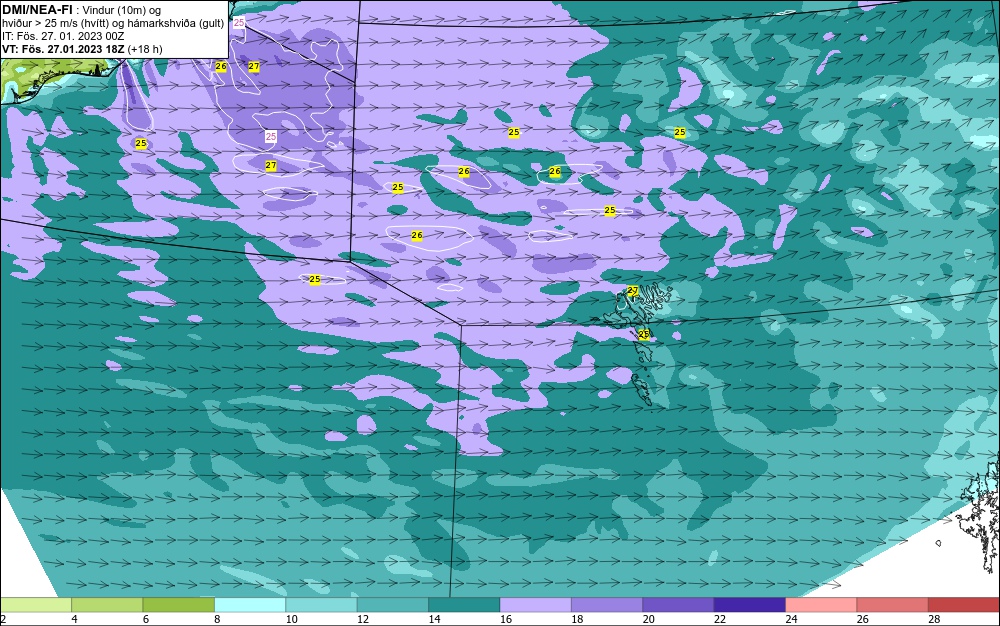Viewport: 1000px width, 626px height.
Task: Choose the 12–14 teal legend swatch
Action: point(393,605)
